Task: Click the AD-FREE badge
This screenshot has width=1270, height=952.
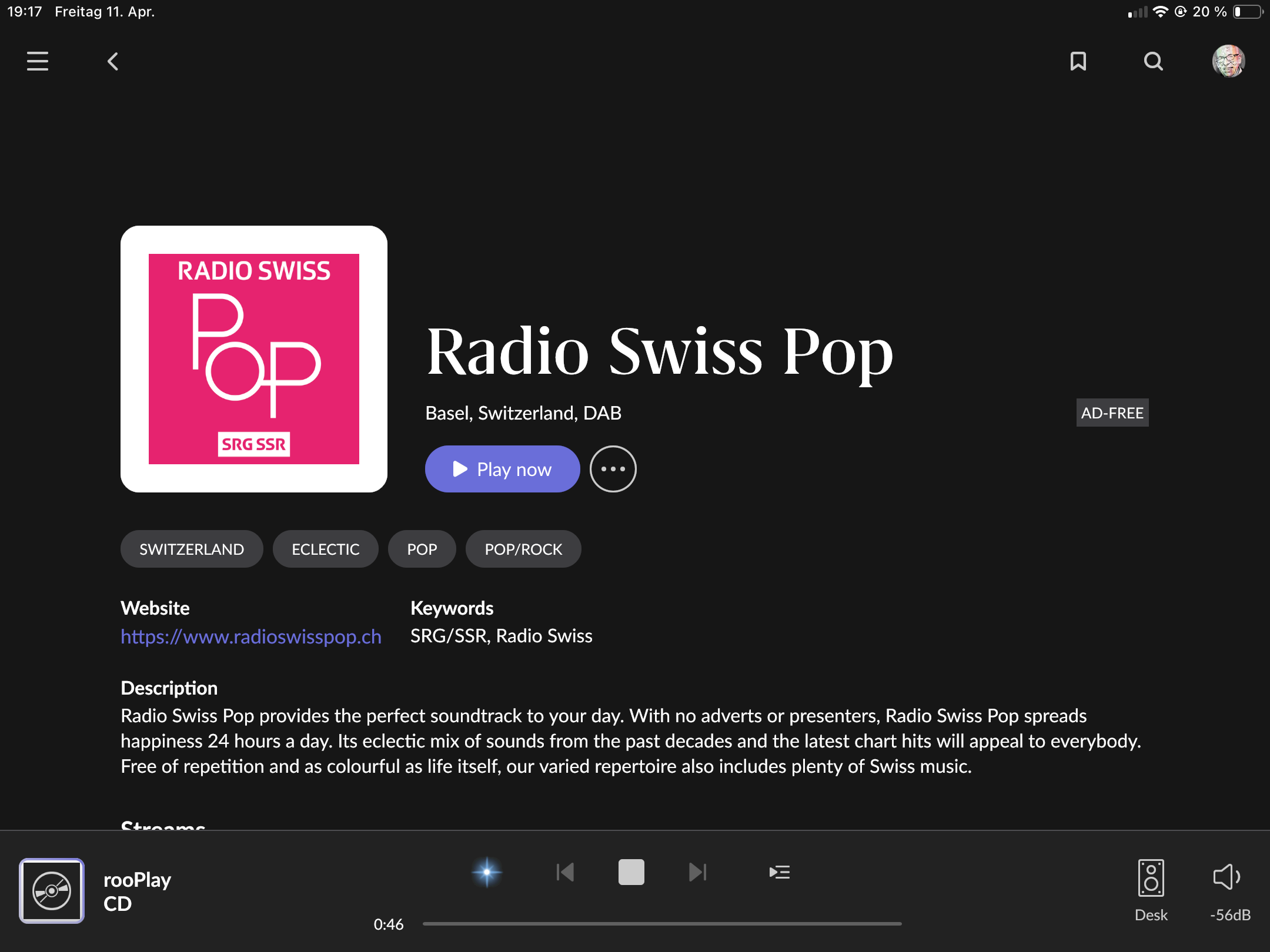Action: pos(1112,413)
